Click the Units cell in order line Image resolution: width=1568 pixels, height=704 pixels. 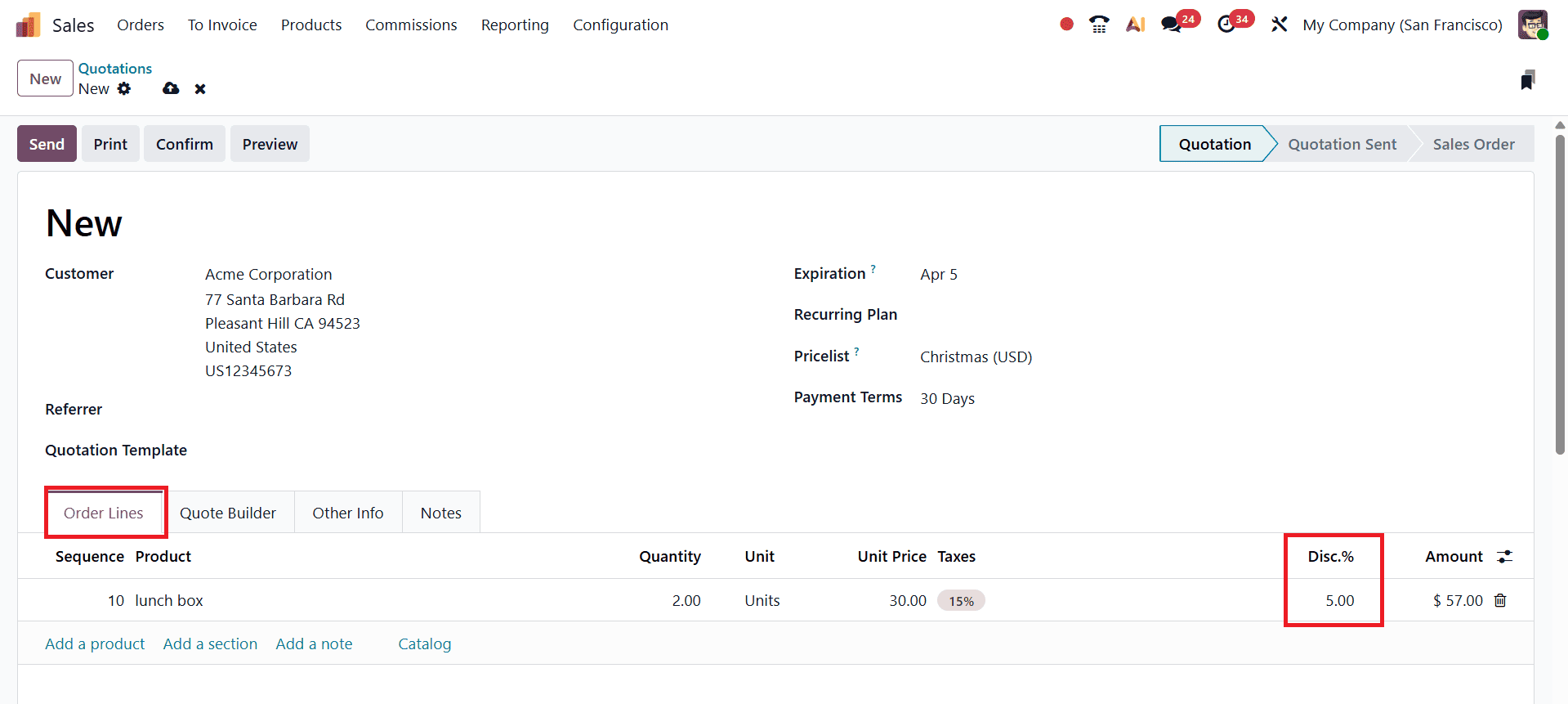click(x=762, y=600)
